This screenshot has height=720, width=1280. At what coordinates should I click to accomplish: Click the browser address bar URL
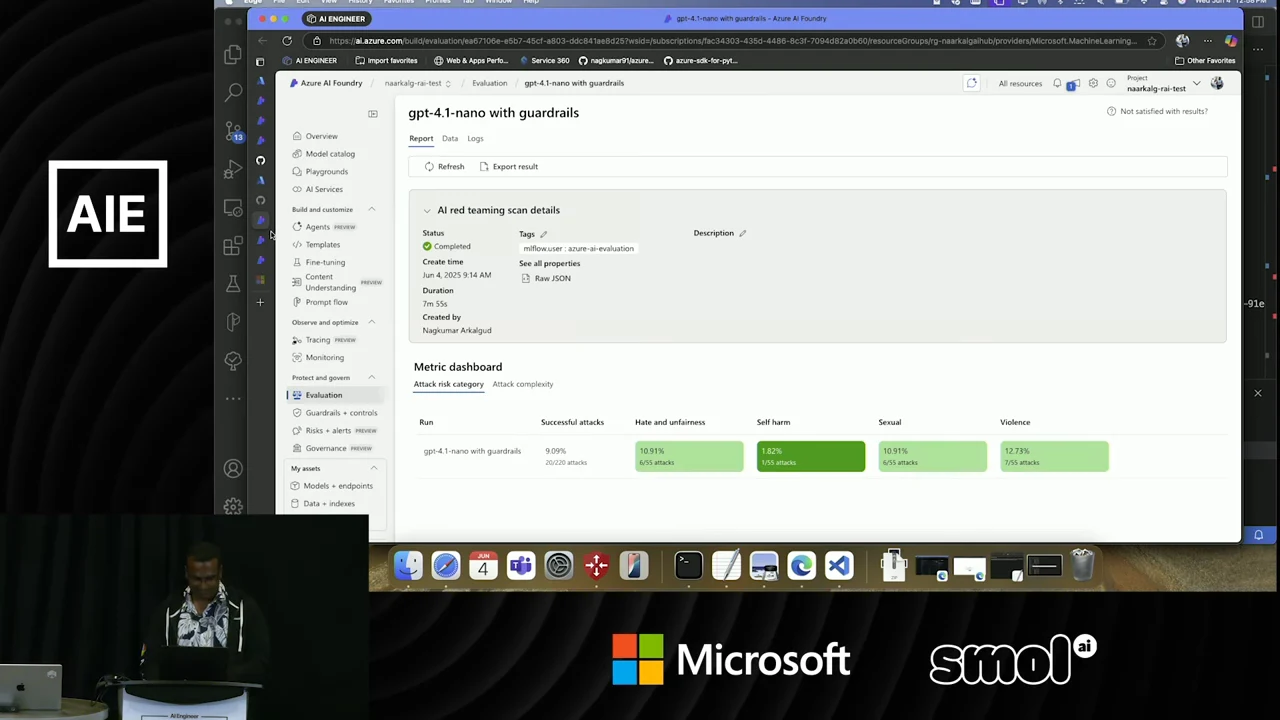[732, 41]
